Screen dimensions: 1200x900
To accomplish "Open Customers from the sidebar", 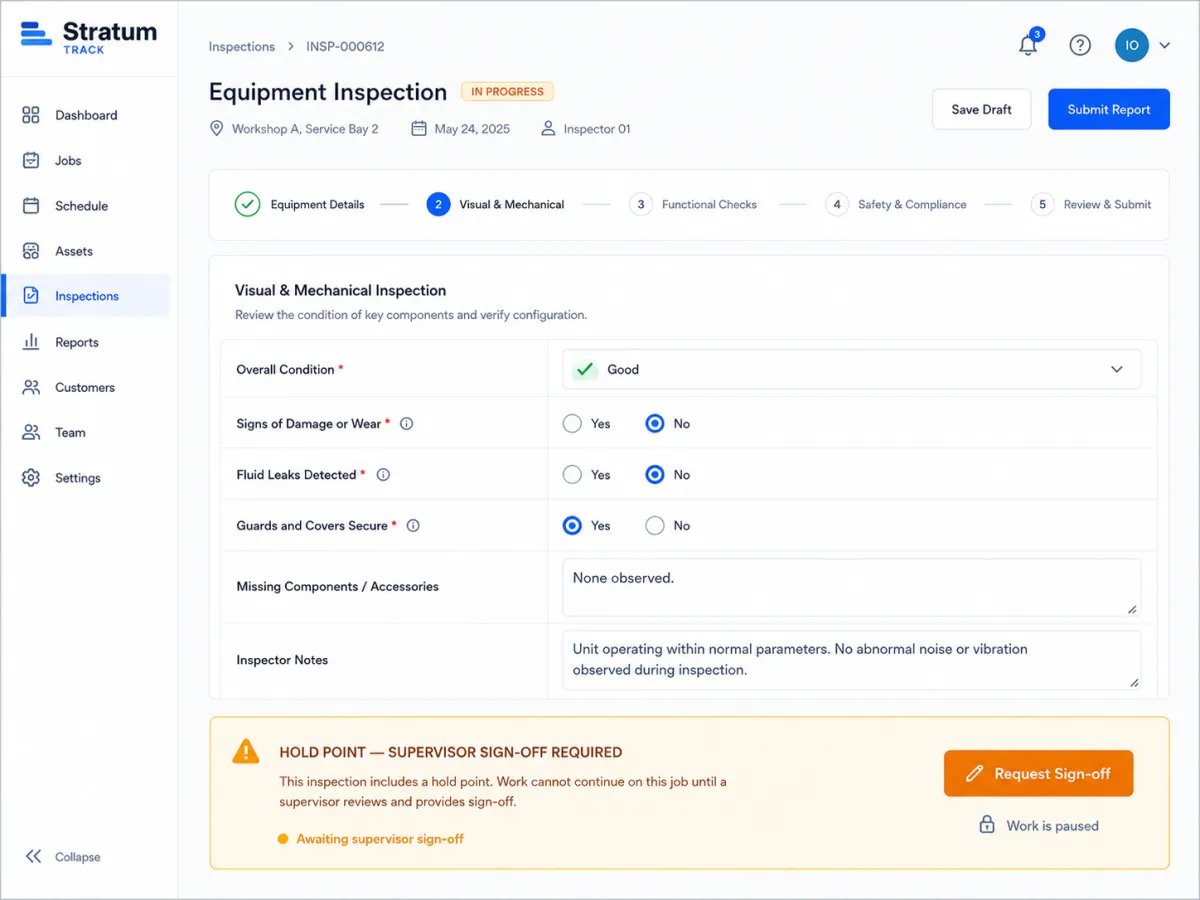I will coord(86,387).
